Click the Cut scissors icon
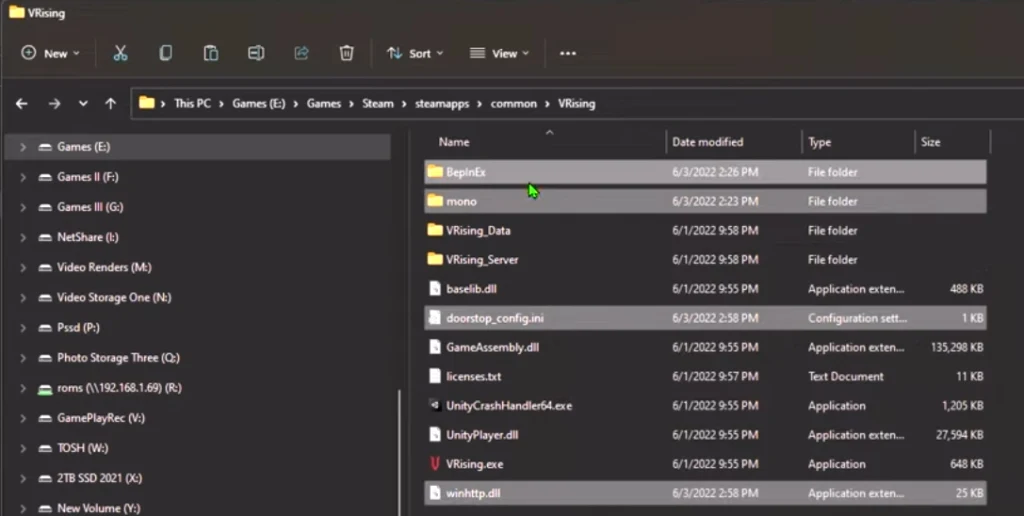Image resolution: width=1024 pixels, height=516 pixels. pos(120,54)
